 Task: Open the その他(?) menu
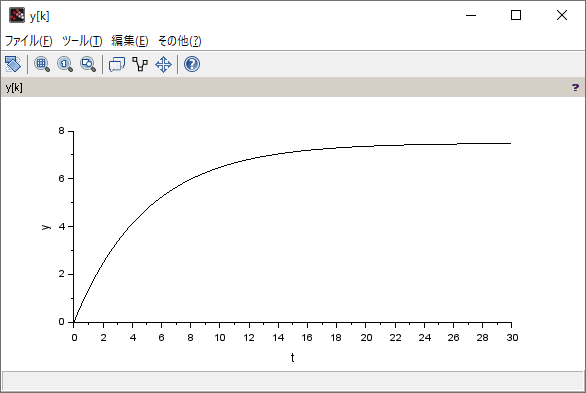pos(180,41)
